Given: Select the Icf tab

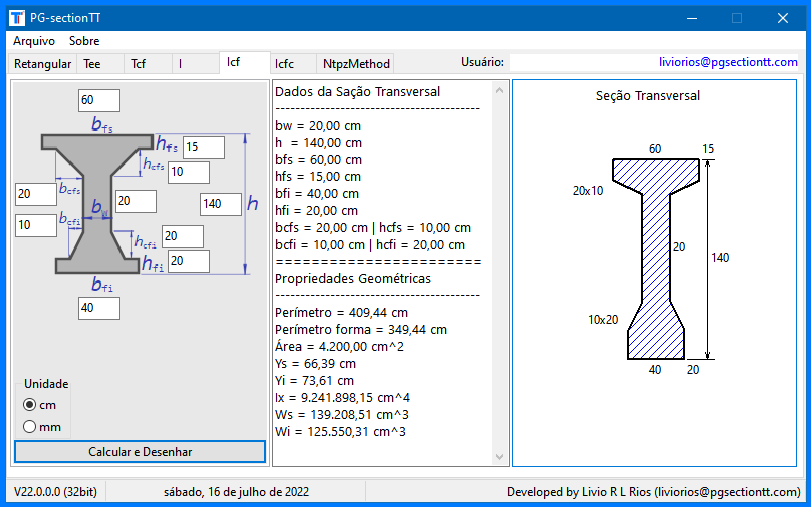Looking at the screenshot, I should point(245,62).
